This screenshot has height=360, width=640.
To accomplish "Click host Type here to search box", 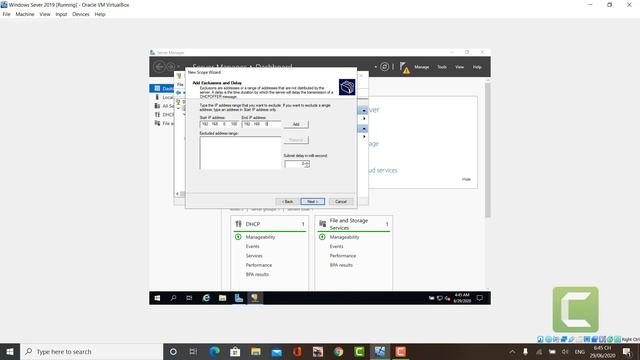I will [91, 352].
